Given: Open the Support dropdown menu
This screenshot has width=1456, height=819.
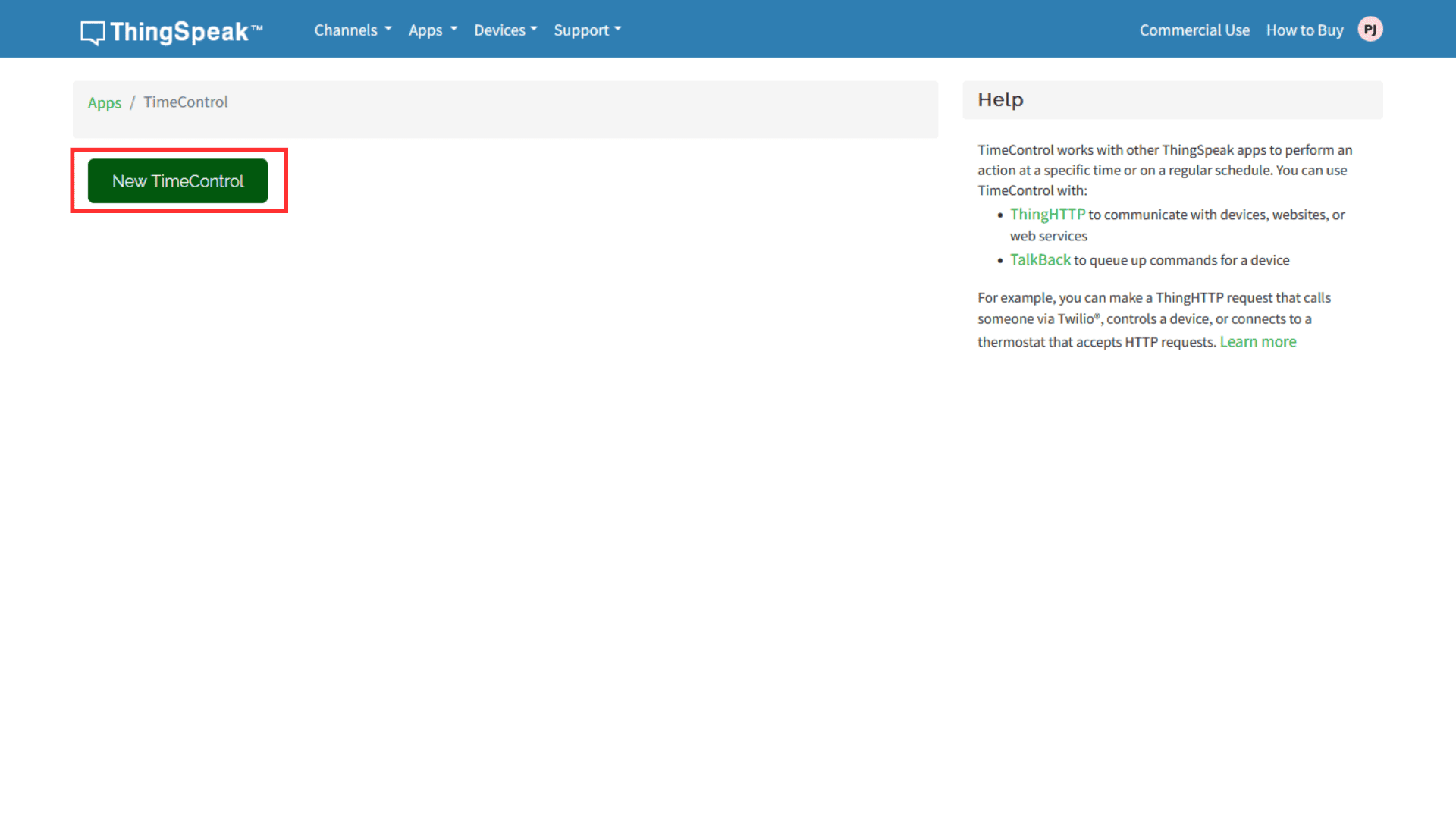Looking at the screenshot, I should click(588, 30).
